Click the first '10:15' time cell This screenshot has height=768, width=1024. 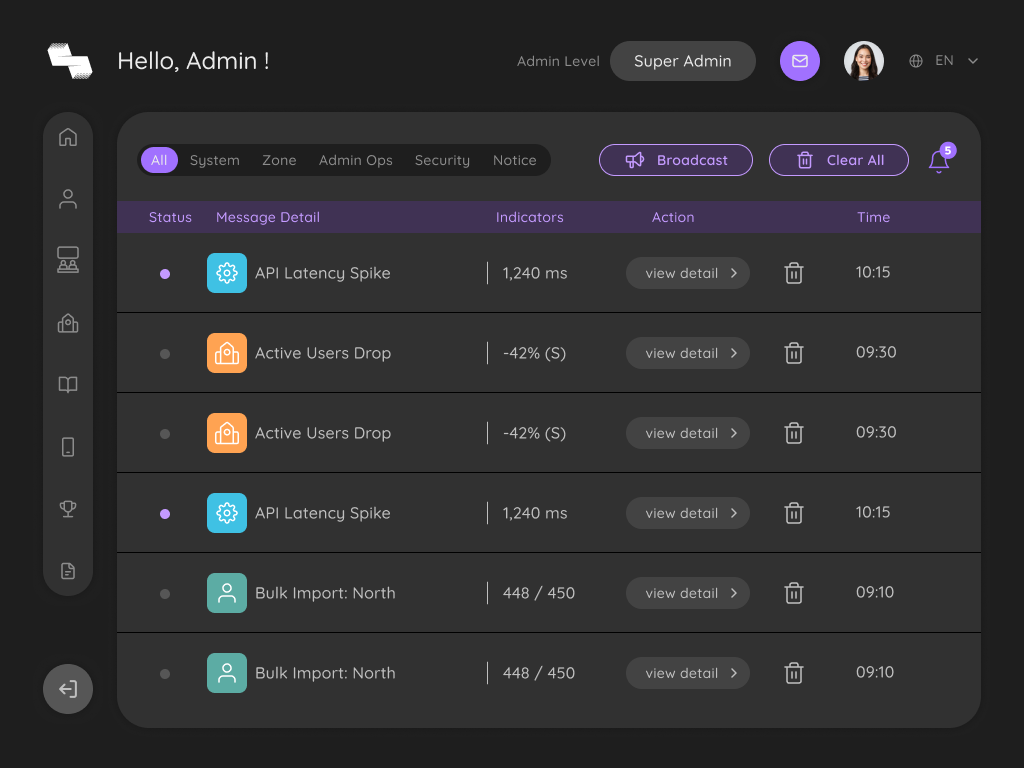pos(873,272)
